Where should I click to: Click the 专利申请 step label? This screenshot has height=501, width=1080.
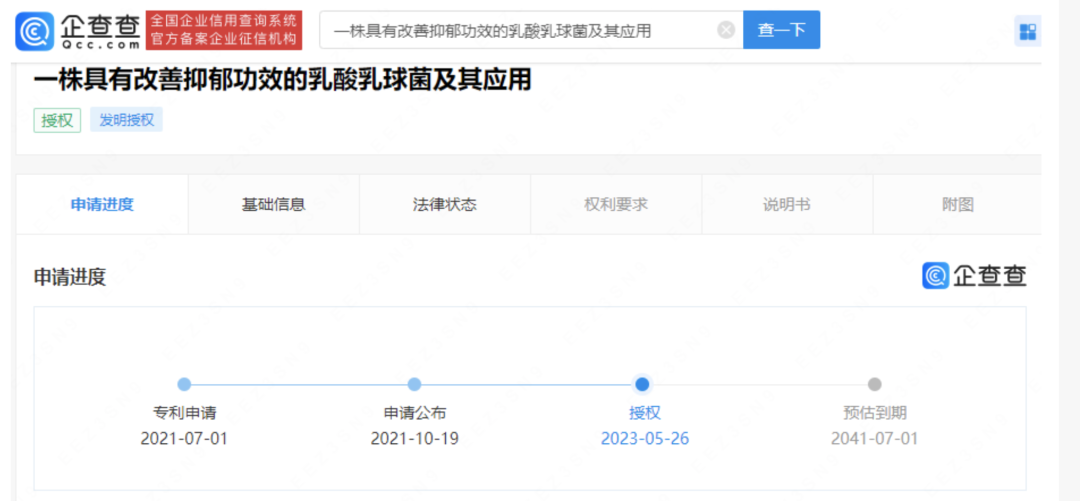pos(185,413)
